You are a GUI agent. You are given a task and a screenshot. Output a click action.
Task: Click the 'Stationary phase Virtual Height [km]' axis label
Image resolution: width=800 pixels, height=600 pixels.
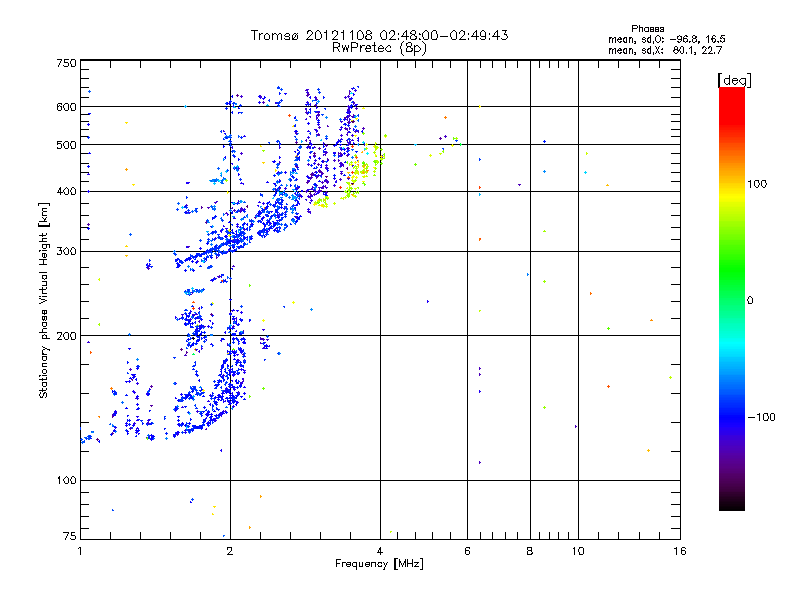(x=43, y=301)
